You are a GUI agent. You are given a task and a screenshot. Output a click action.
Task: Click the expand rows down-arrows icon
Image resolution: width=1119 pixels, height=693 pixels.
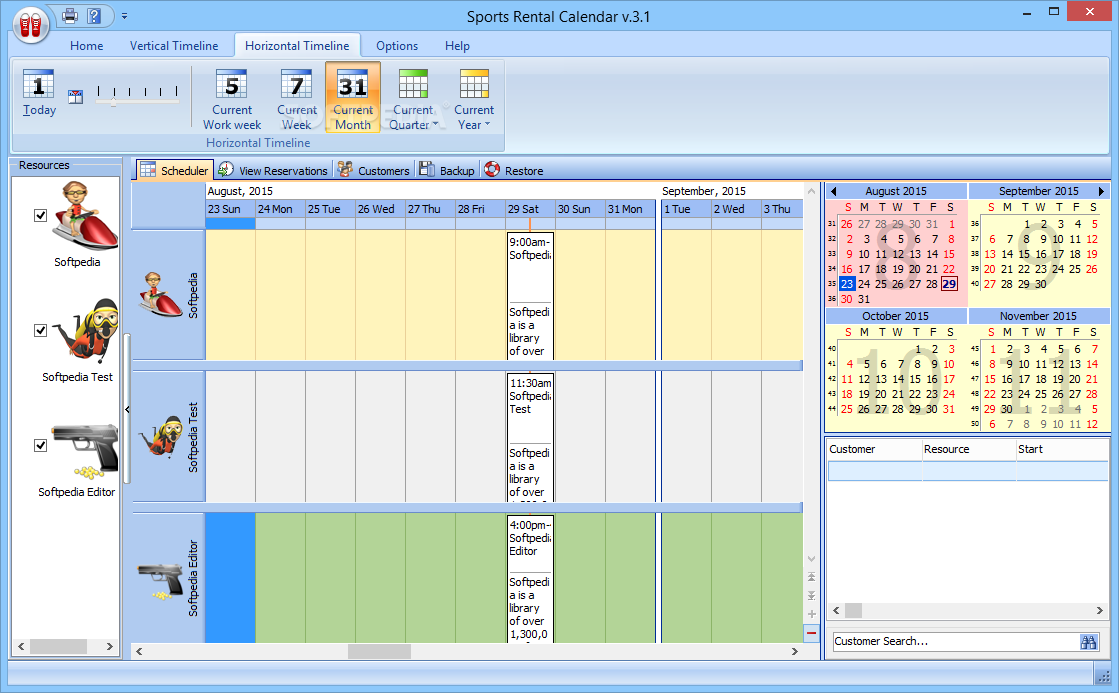pos(811,595)
